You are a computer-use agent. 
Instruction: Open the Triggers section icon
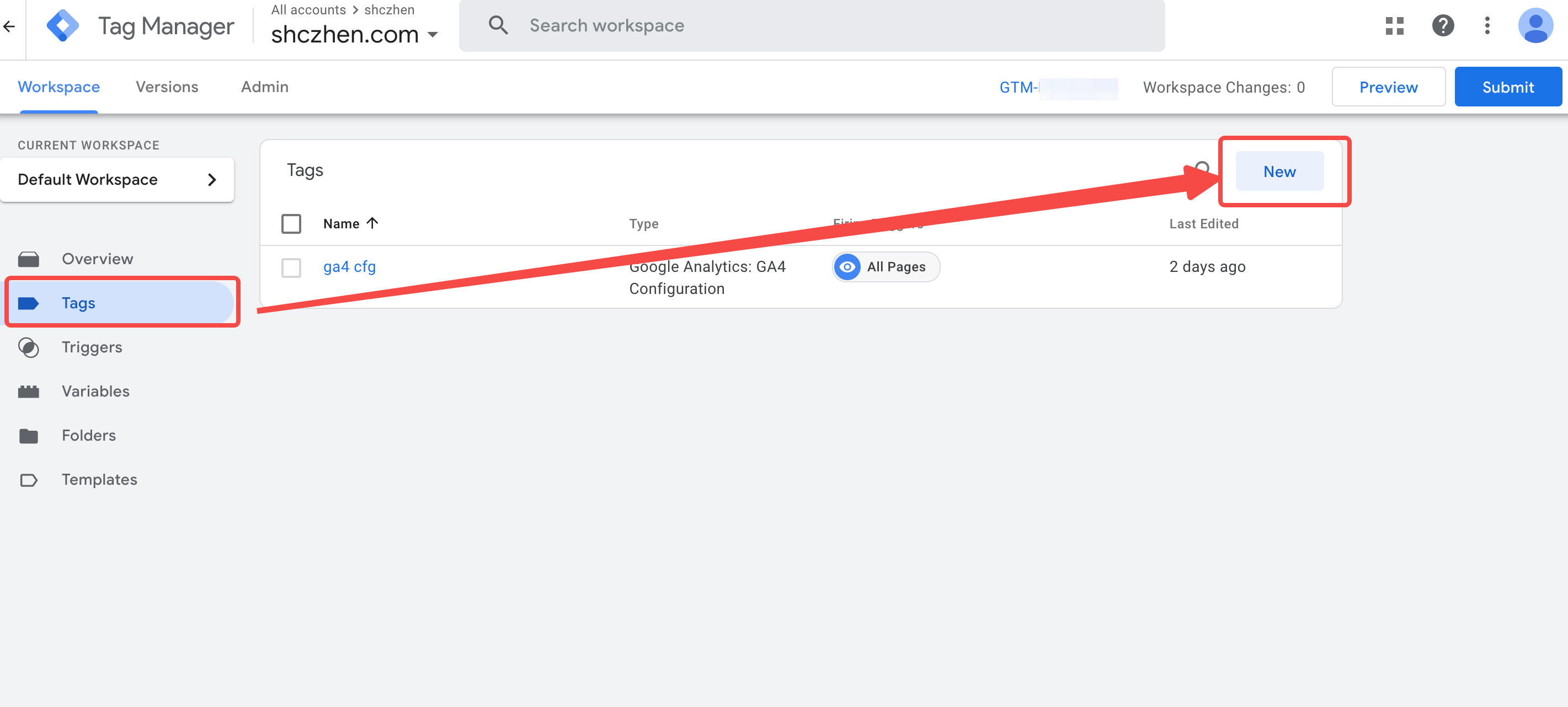(x=29, y=347)
